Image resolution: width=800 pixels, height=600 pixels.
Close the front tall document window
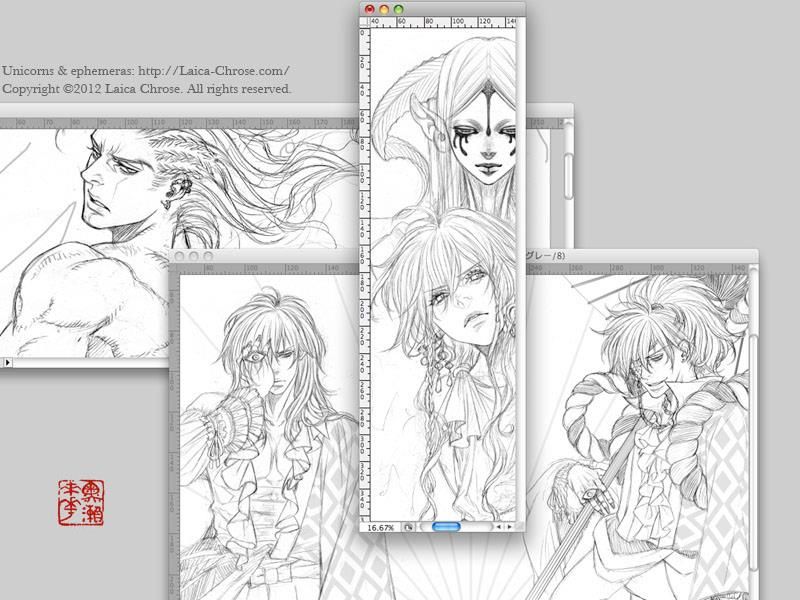[369, 9]
